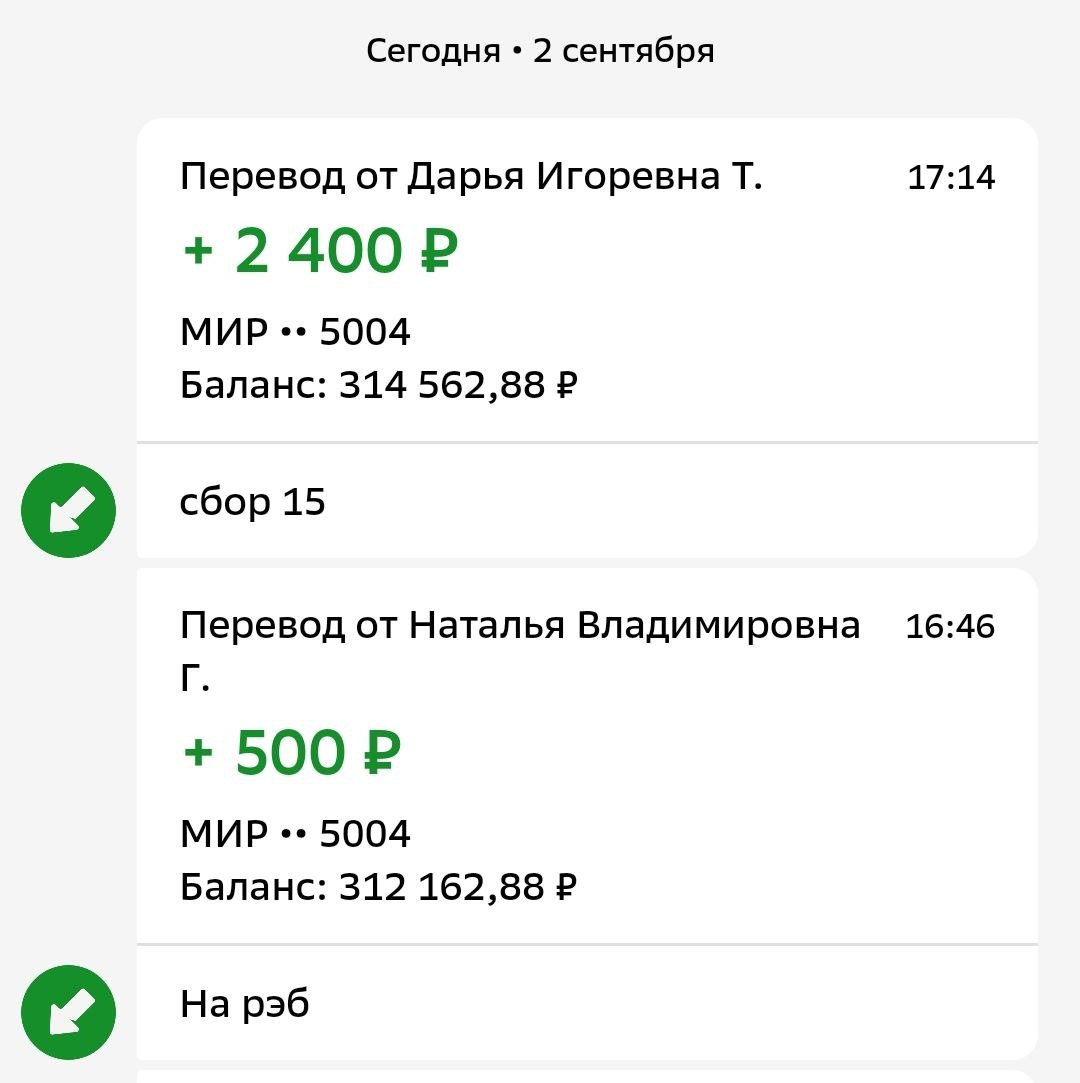This screenshot has height=1083, width=1080.
Task: Select the + 2 400 ₽ amount
Action: (x=320, y=251)
